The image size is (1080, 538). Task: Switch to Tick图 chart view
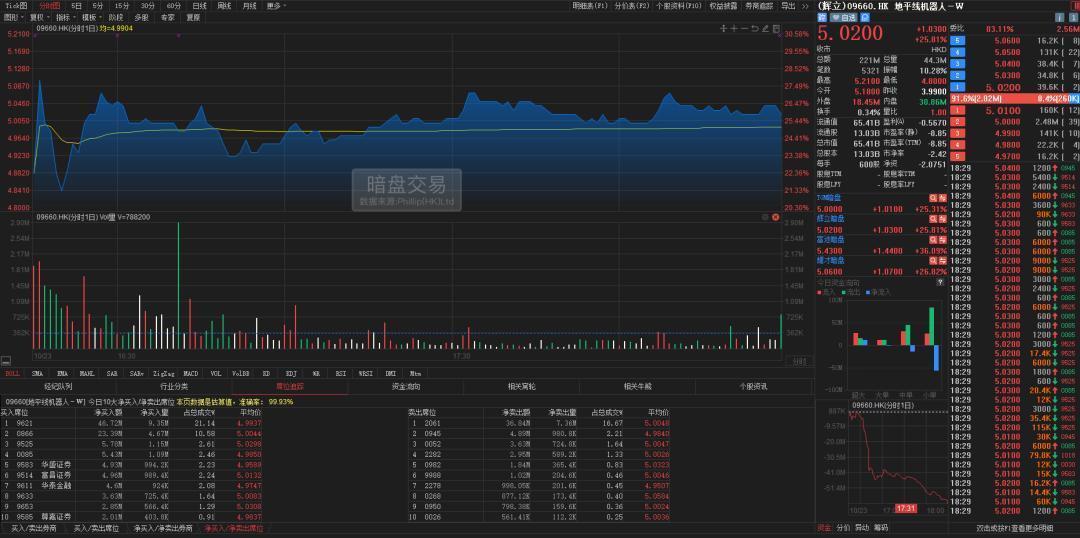[16, 6]
